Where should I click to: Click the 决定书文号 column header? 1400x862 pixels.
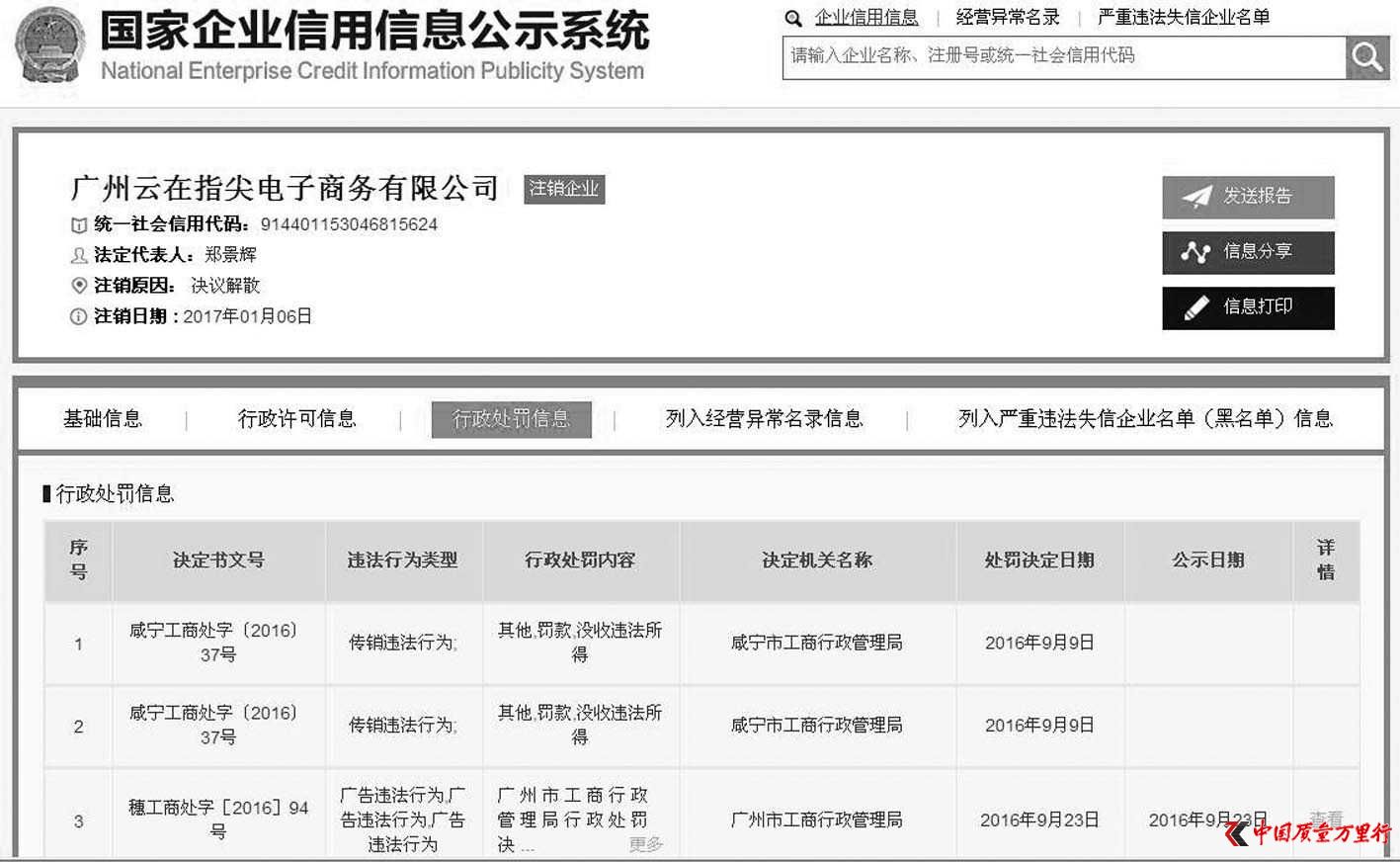click(x=218, y=560)
